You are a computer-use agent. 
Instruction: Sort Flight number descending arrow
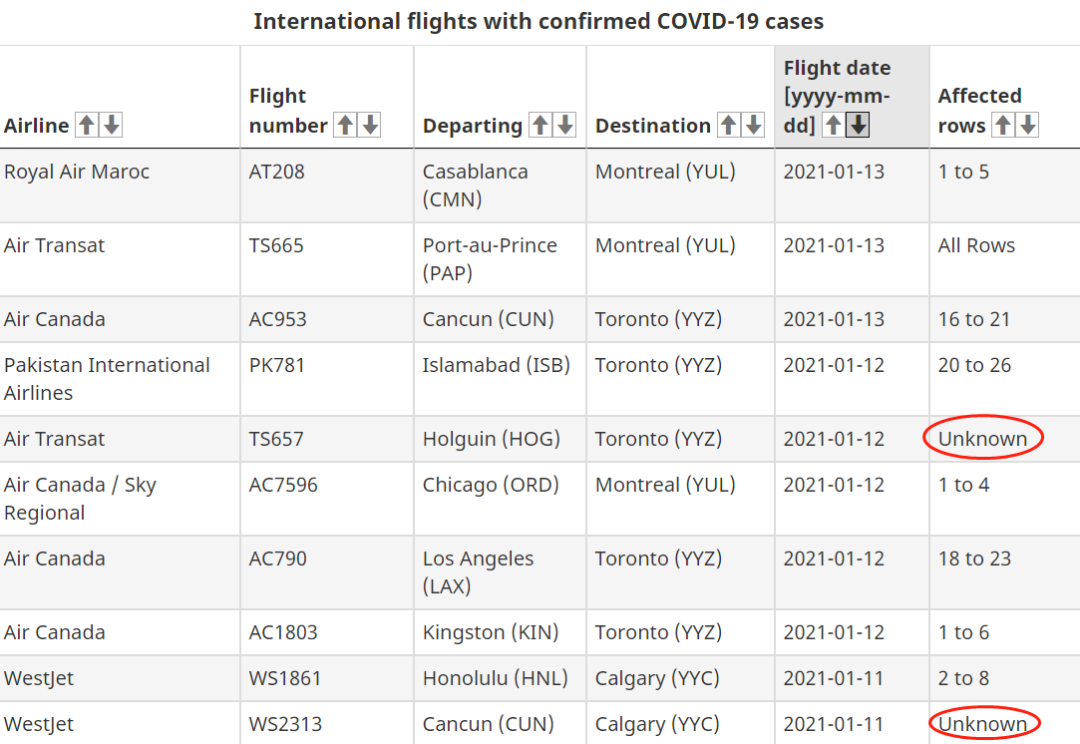pyautogui.click(x=370, y=125)
